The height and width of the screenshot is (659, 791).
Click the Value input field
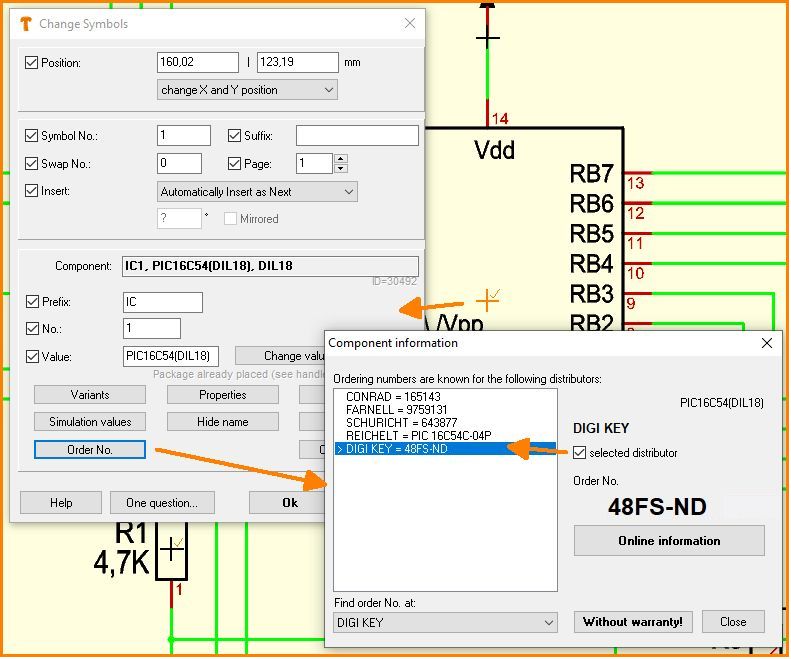pos(171,356)
